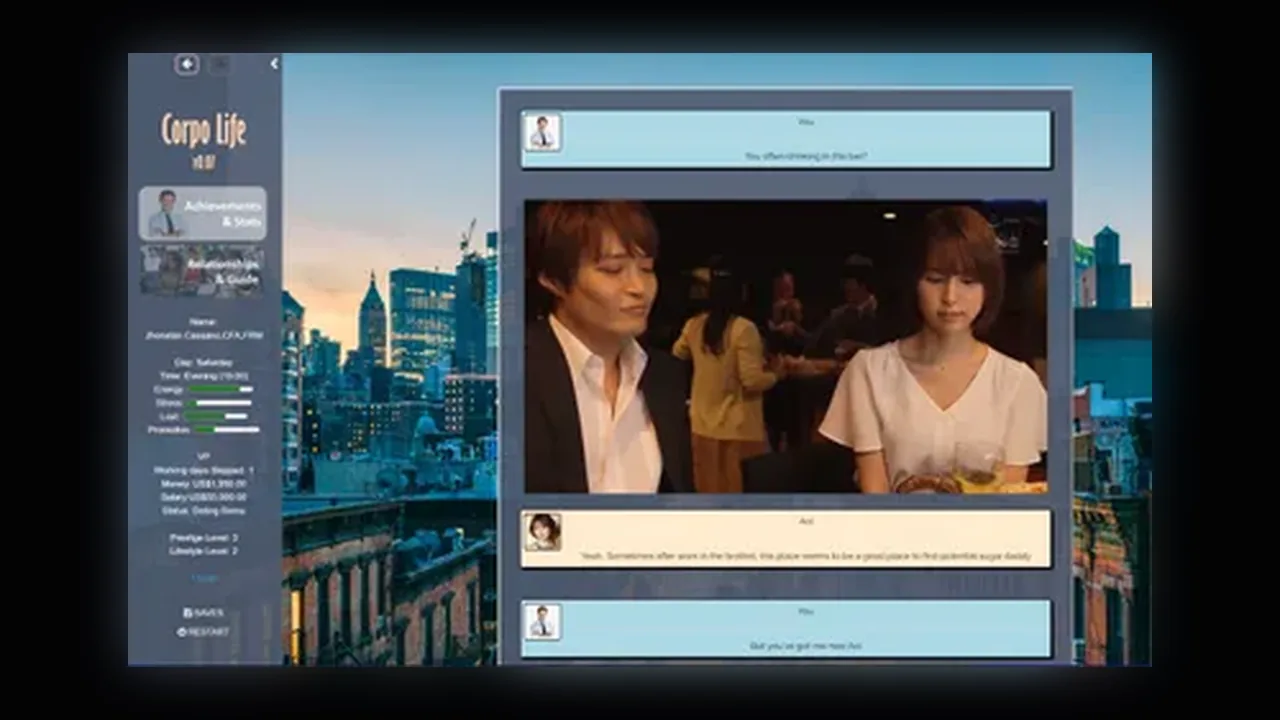Click the "VP" job title text
Image resolution: width=1280 pixels, height=720 pixels.
(x=203, y=456)
